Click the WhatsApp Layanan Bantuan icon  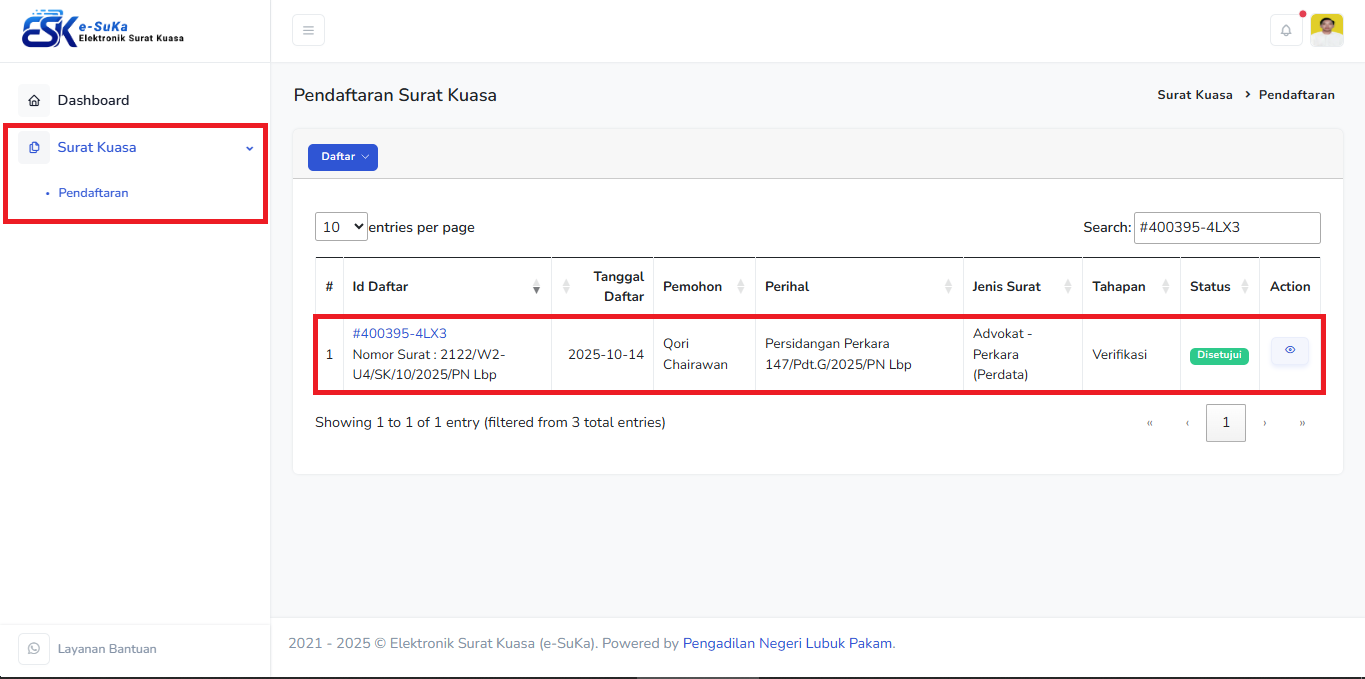(x=34, y=649)
